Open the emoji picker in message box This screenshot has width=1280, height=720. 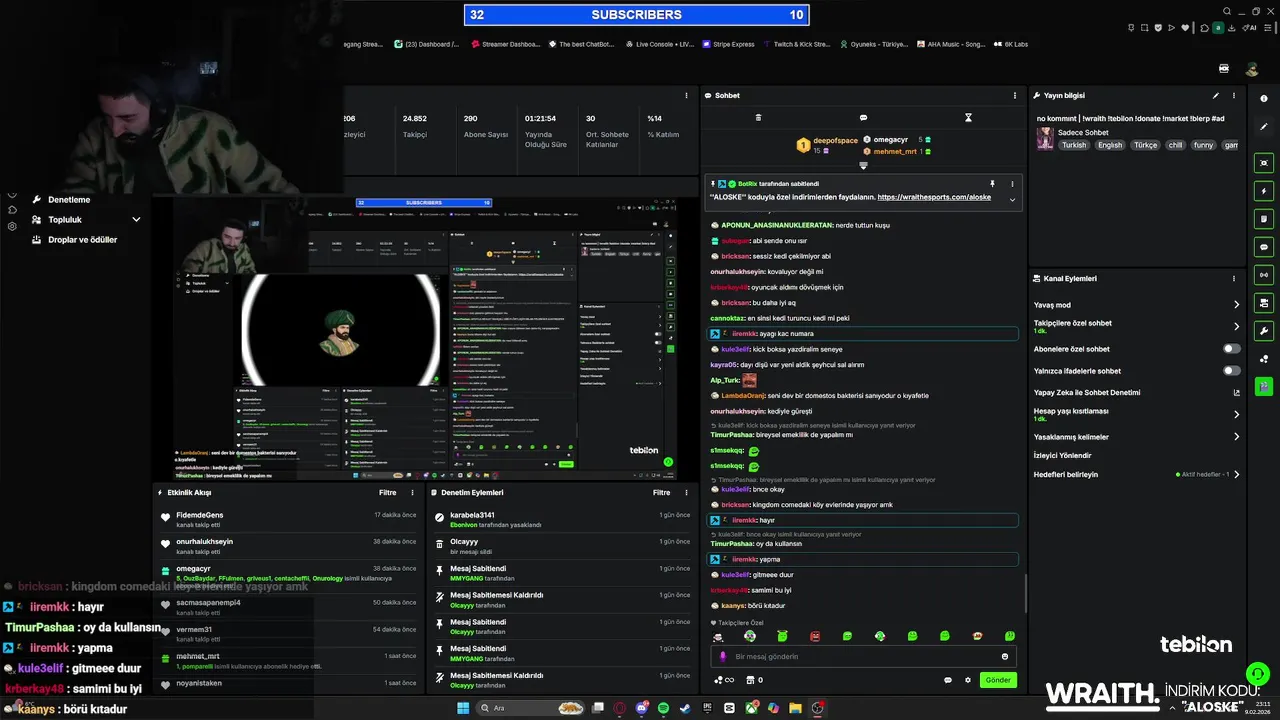click(1005, 657)
